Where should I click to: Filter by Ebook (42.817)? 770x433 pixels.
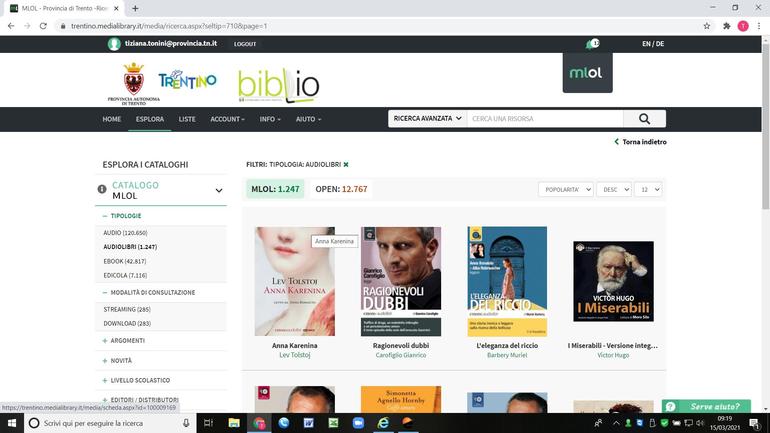125,261
